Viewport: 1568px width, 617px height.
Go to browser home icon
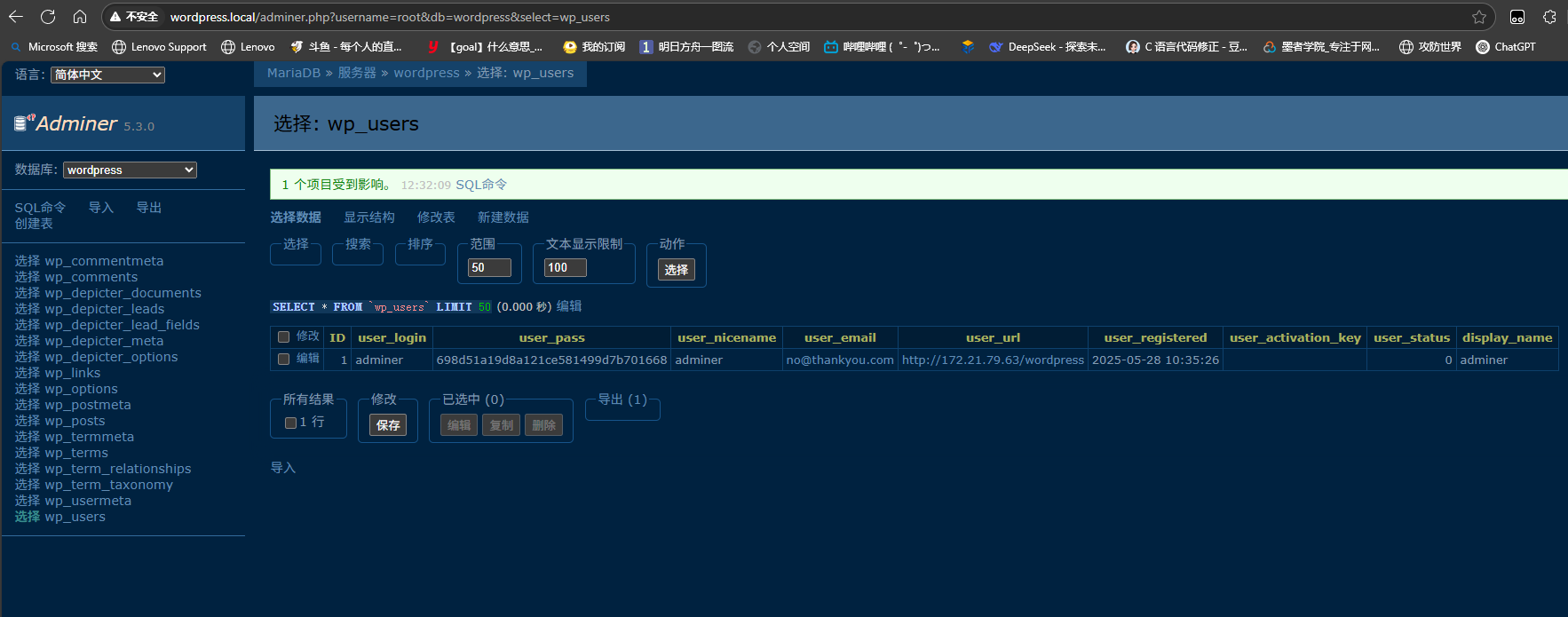(80, 17)
